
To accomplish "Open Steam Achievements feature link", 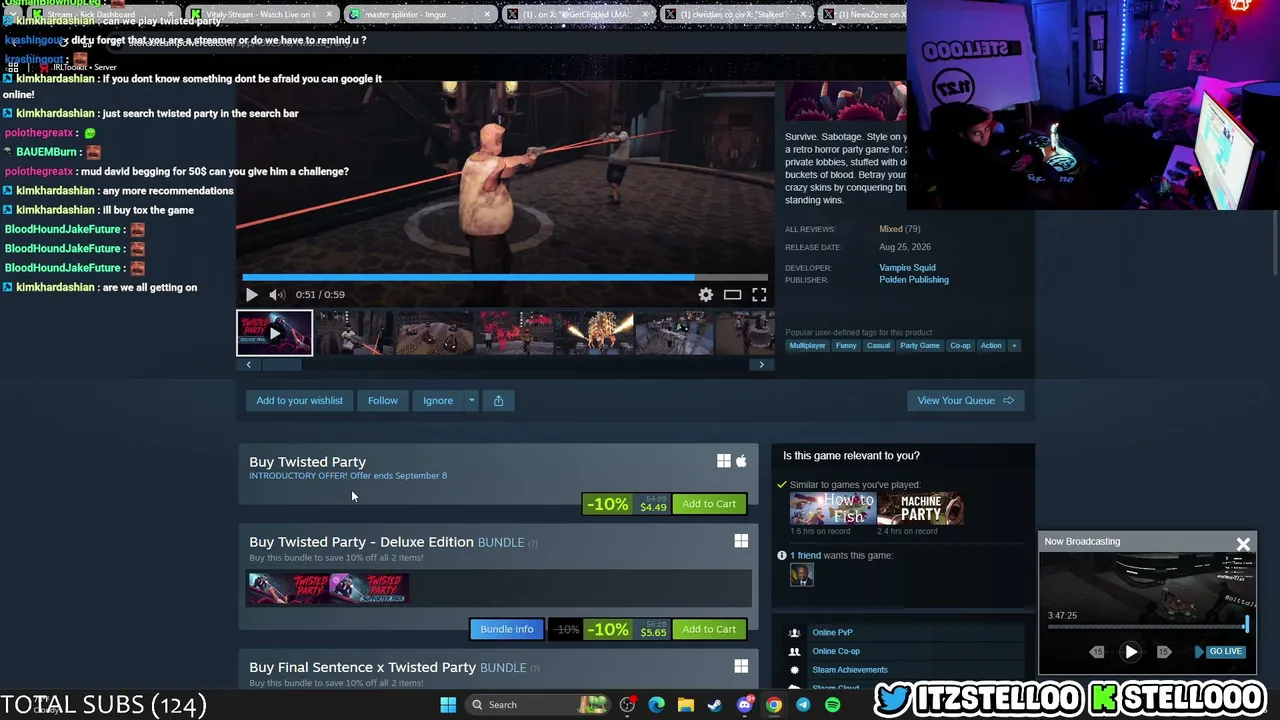I will (850, 670).
